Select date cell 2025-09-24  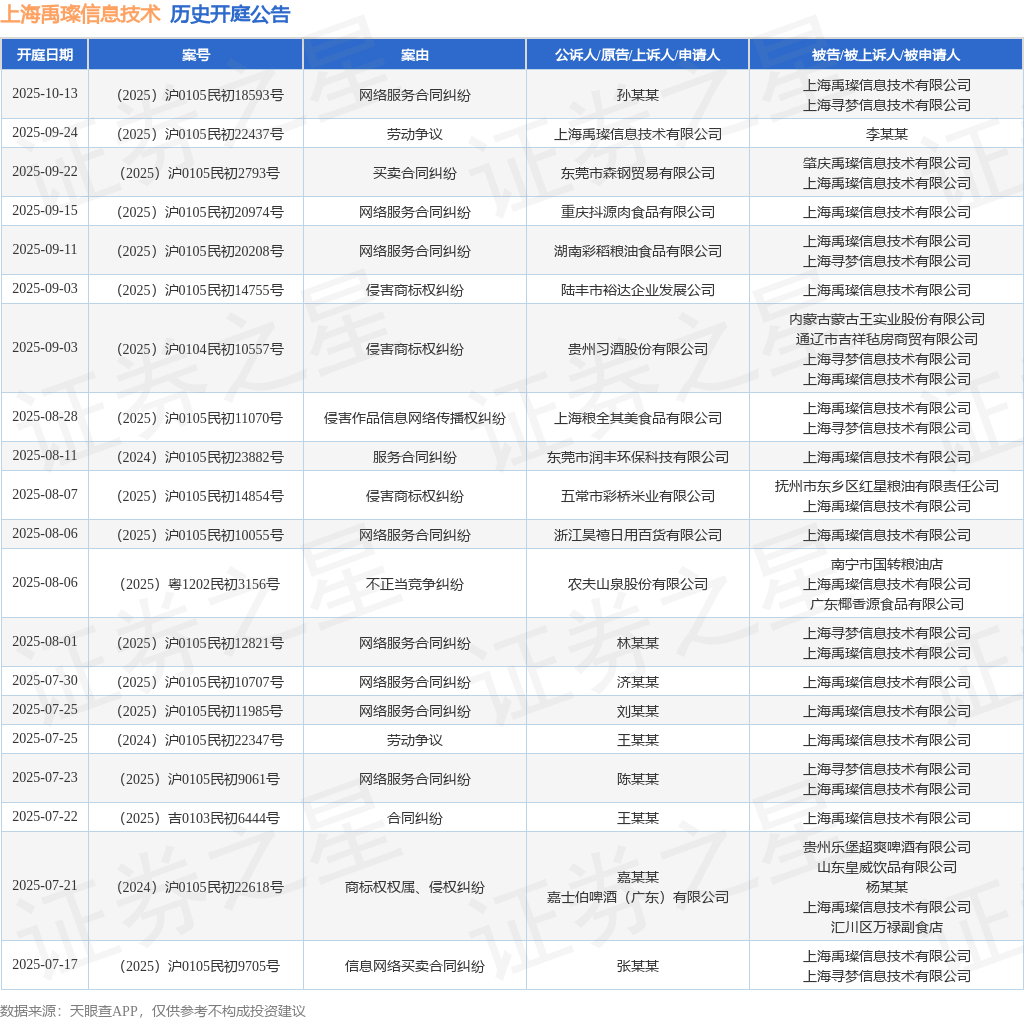pyautogui.click(x=44, y=133)
